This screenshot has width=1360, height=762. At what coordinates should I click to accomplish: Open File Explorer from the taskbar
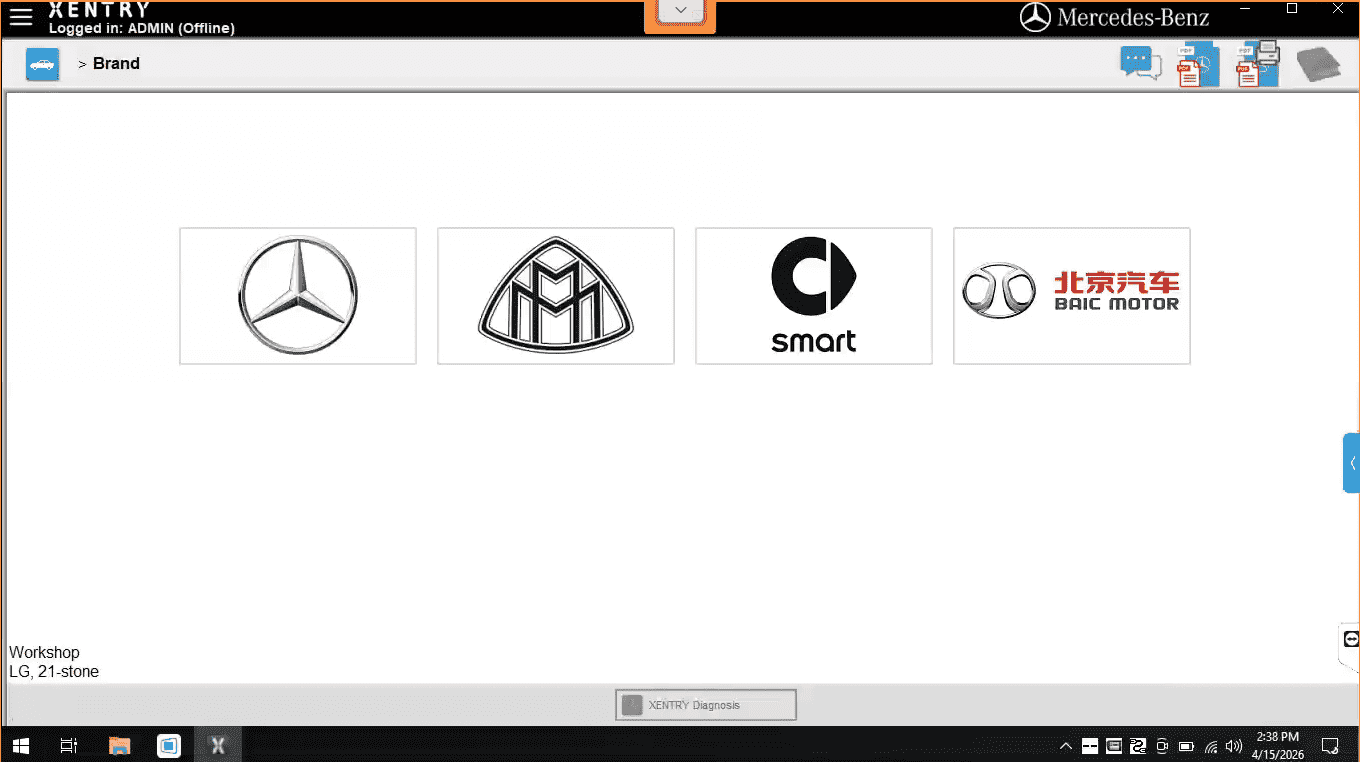tap(120, 745)
